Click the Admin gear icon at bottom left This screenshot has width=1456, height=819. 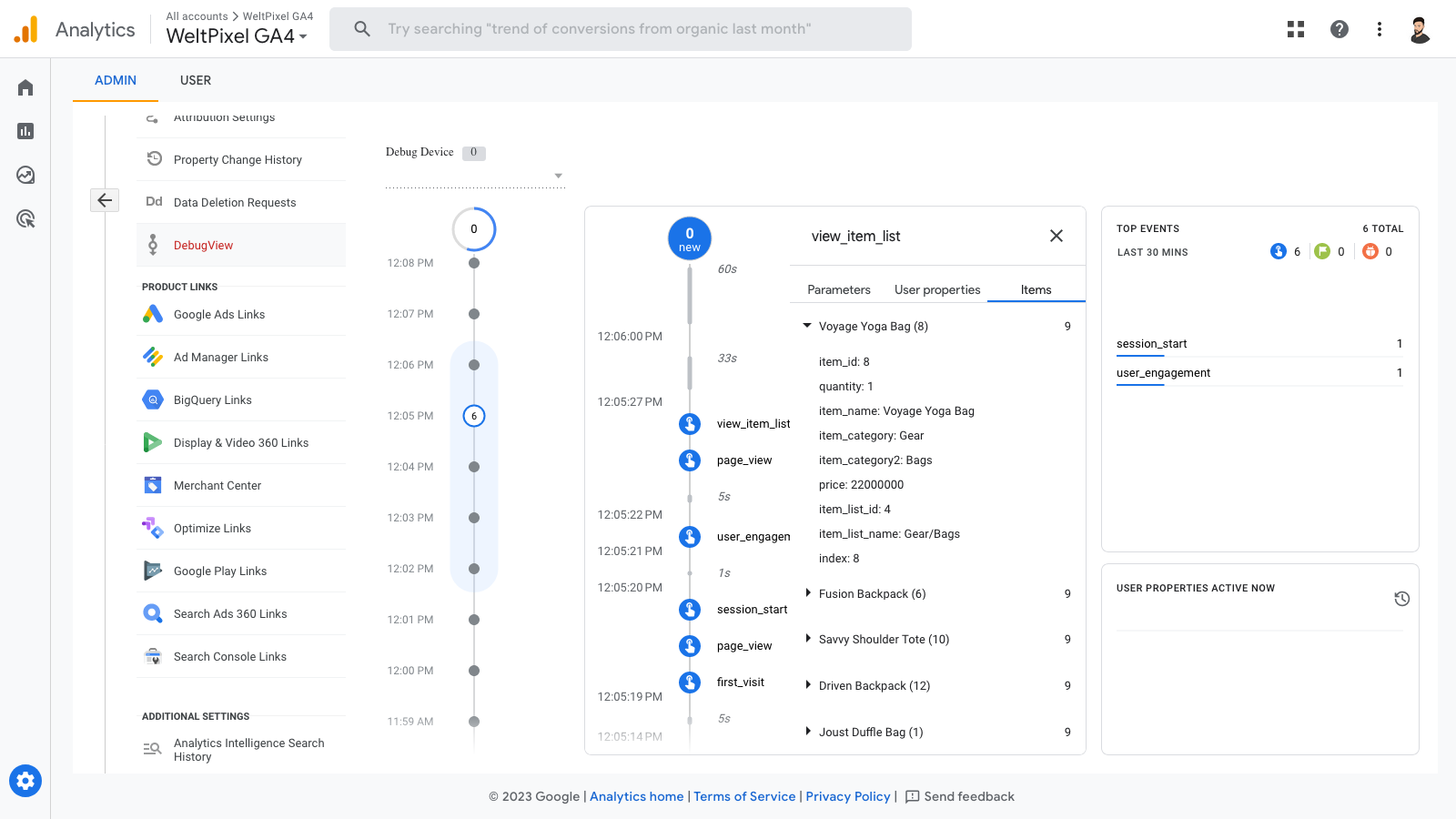coord(25,781)
